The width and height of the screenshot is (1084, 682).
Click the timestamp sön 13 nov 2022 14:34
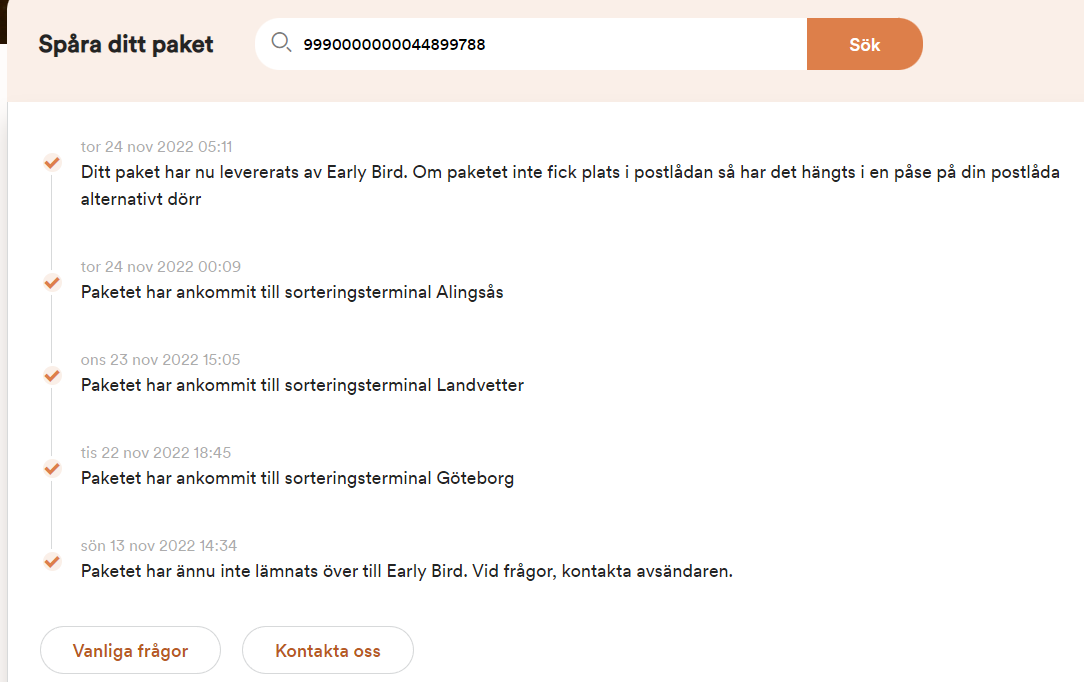pyautogui.click(x=159, y=546)
